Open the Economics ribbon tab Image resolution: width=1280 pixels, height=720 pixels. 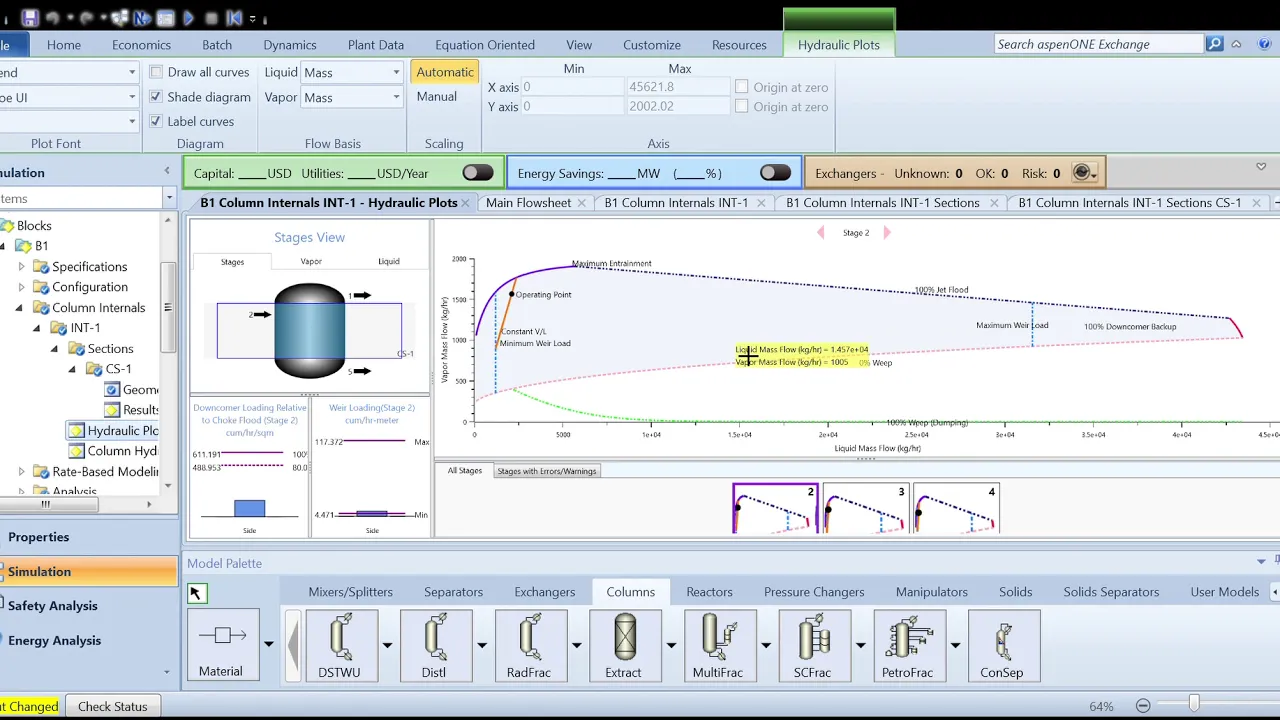pos(141,45)
